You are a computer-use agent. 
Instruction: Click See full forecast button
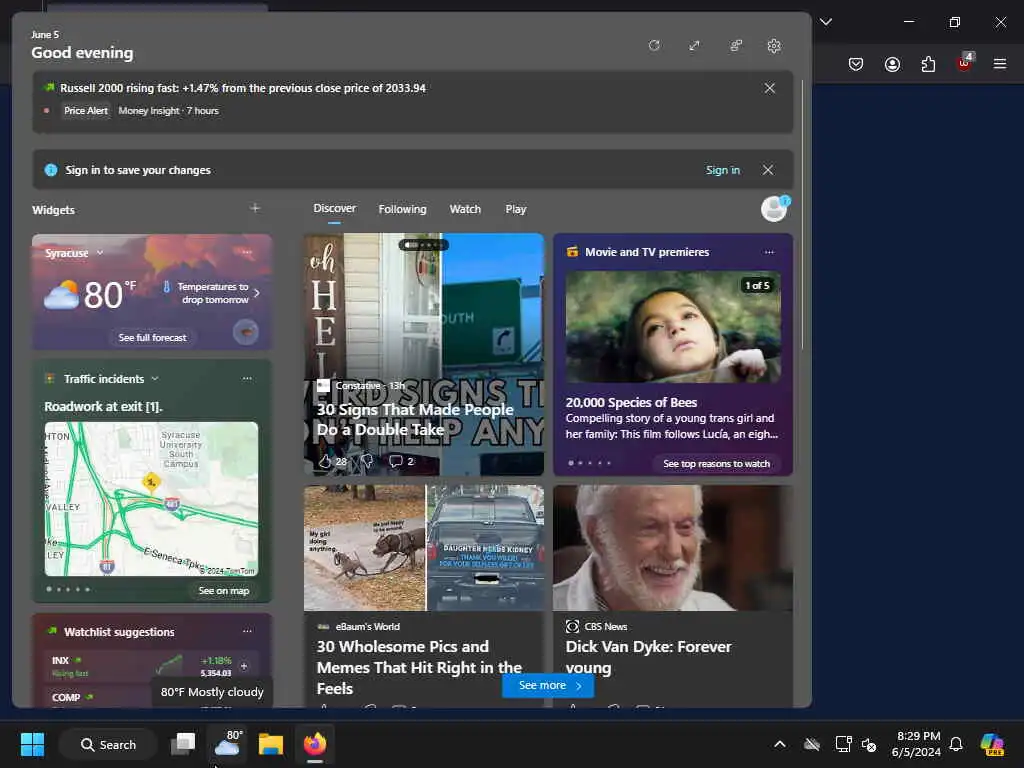click(x=152, y=338)
